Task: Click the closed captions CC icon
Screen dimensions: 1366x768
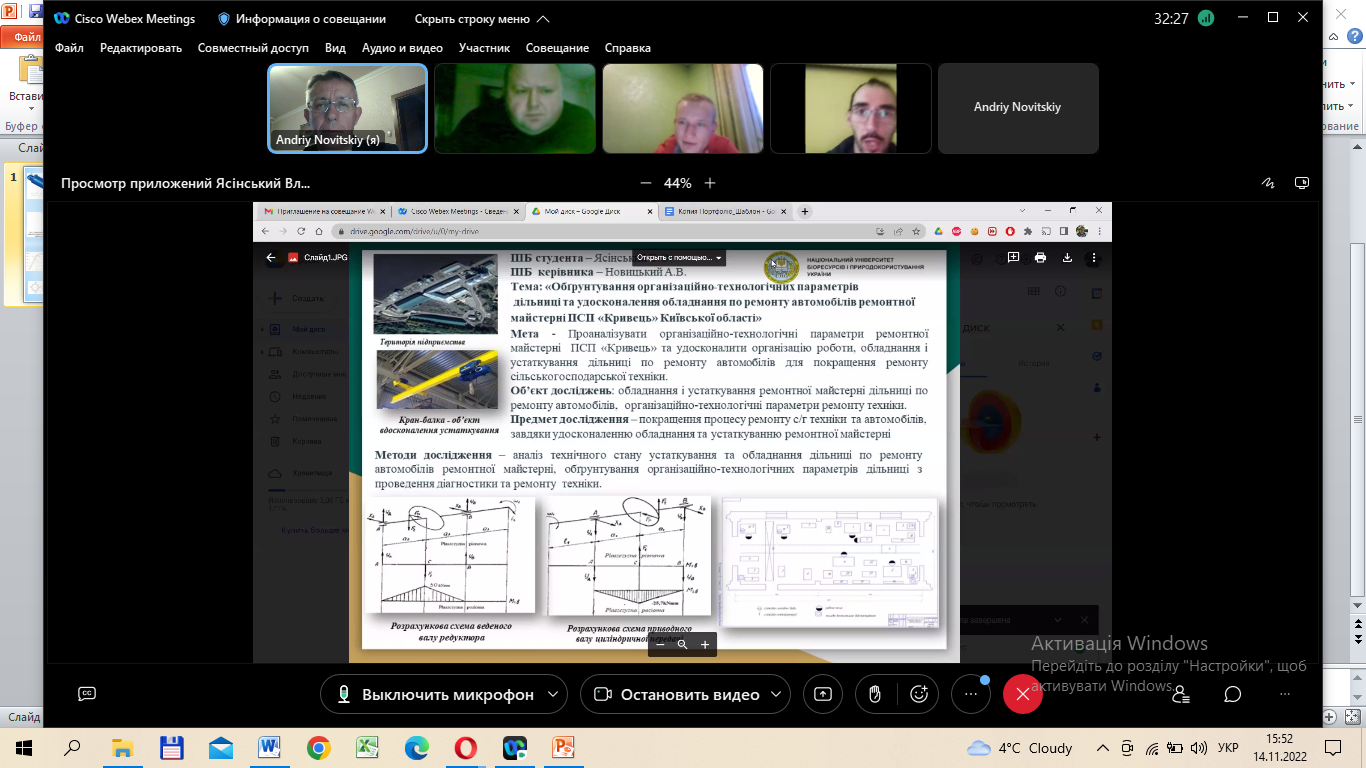Action: pyautogui.click(x=87, y=694)
